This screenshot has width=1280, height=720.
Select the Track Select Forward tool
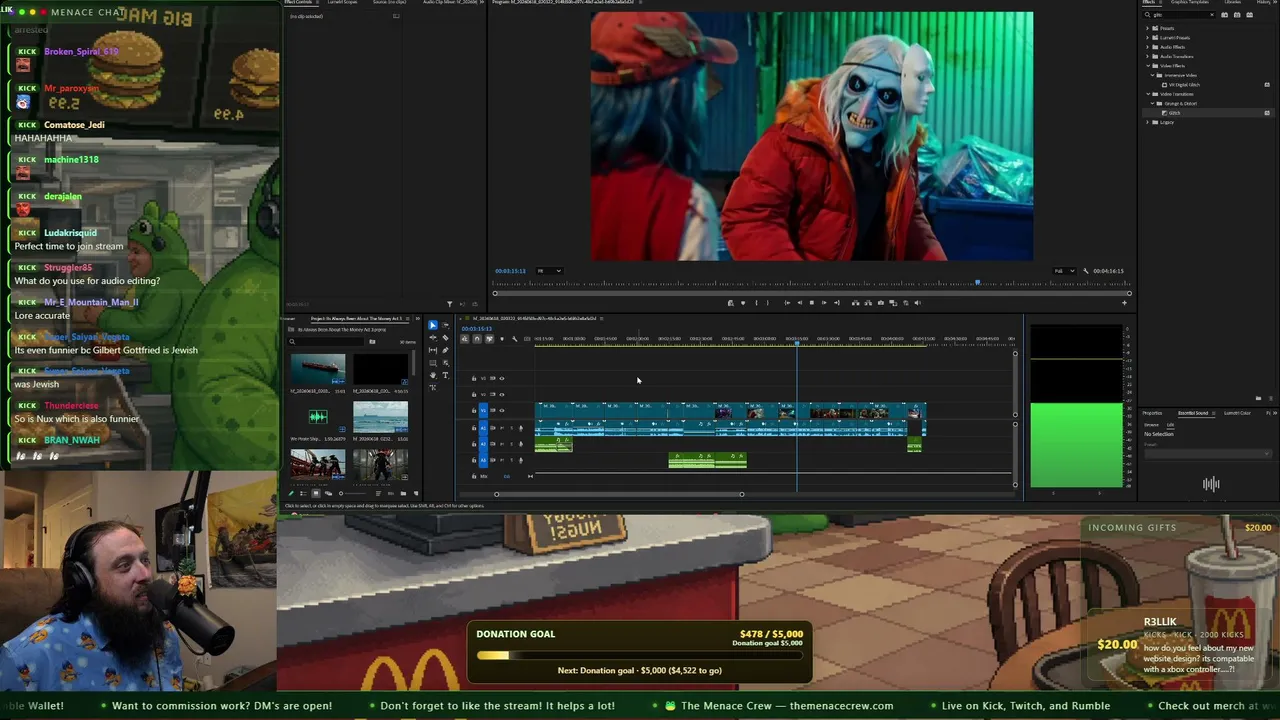coord(446,325)
